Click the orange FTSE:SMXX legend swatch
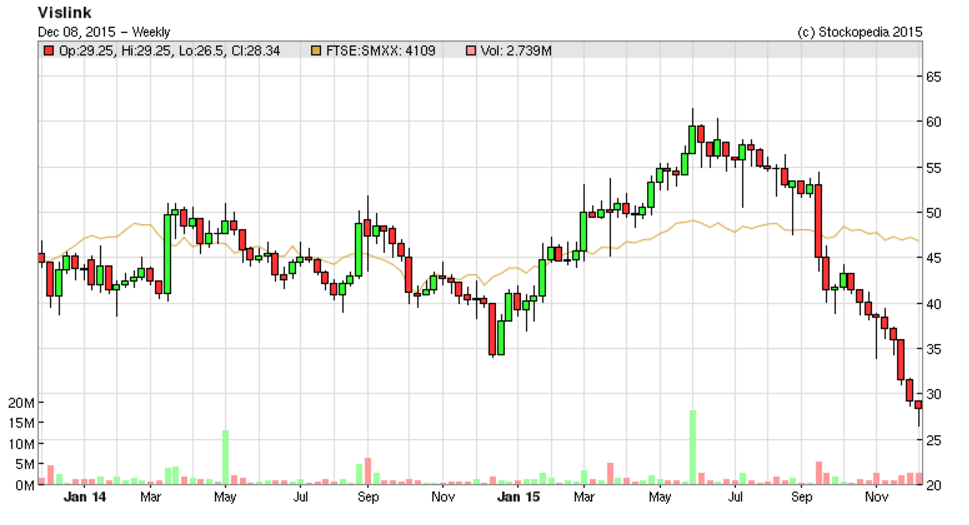This screenshot has width=969, height=525. tap(316, 51)
